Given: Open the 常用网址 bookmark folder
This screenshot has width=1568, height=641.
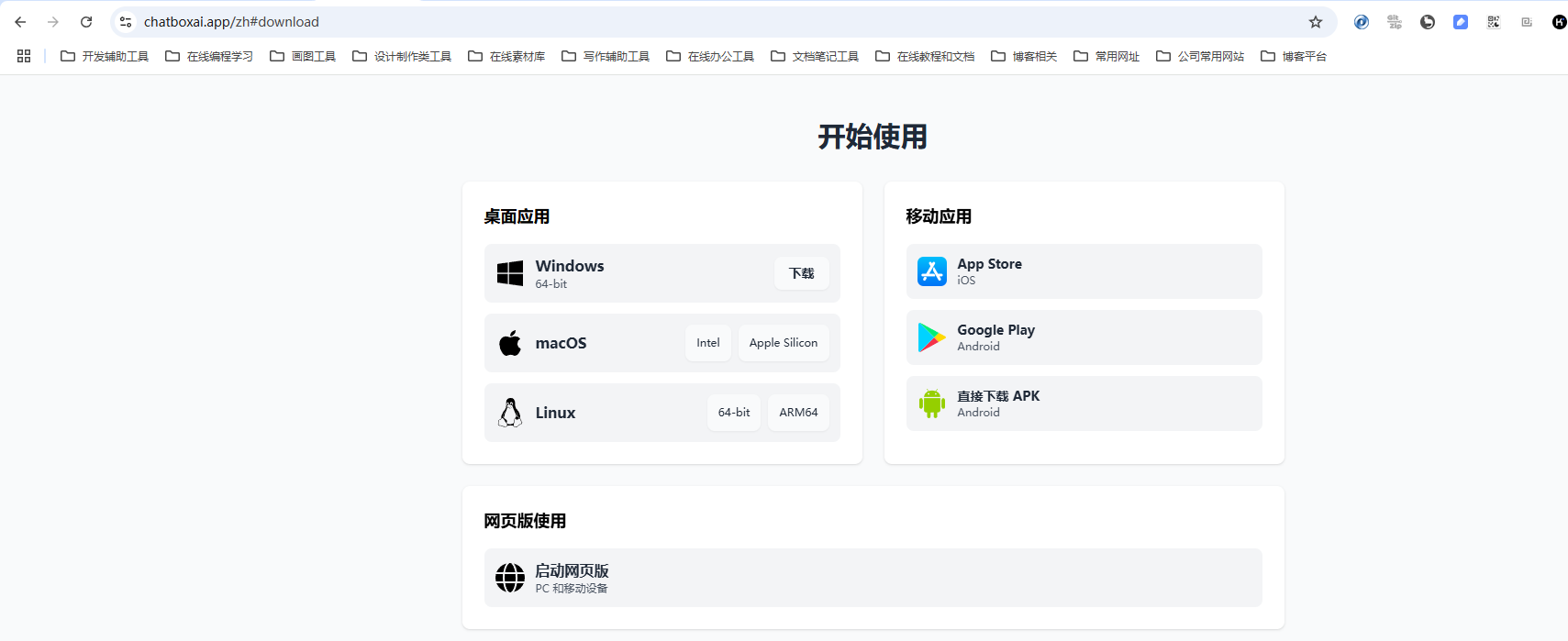Looking at the screenshot, I should tap(1106, 56).
